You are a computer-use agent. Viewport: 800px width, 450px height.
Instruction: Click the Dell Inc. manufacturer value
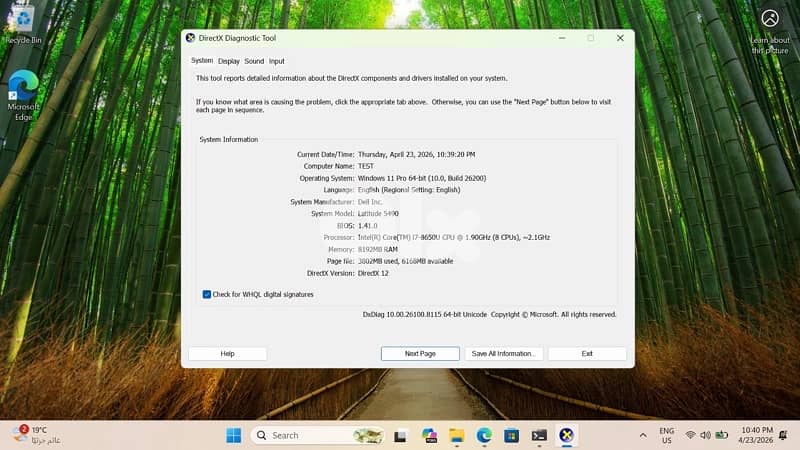coord(370,202)
